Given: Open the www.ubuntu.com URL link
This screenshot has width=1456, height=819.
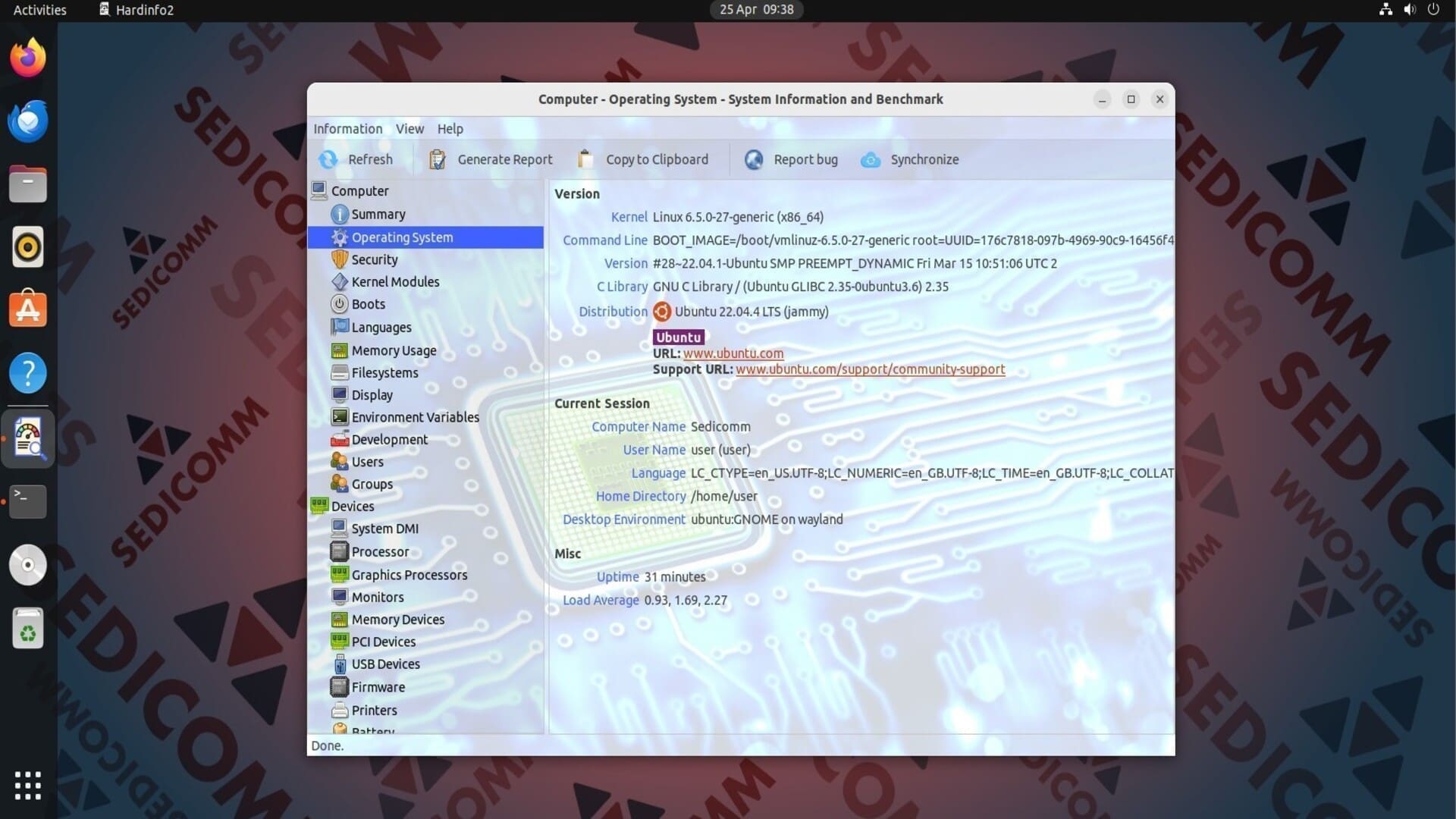Looking at the screenshot, I should click(x=733, y=353).
